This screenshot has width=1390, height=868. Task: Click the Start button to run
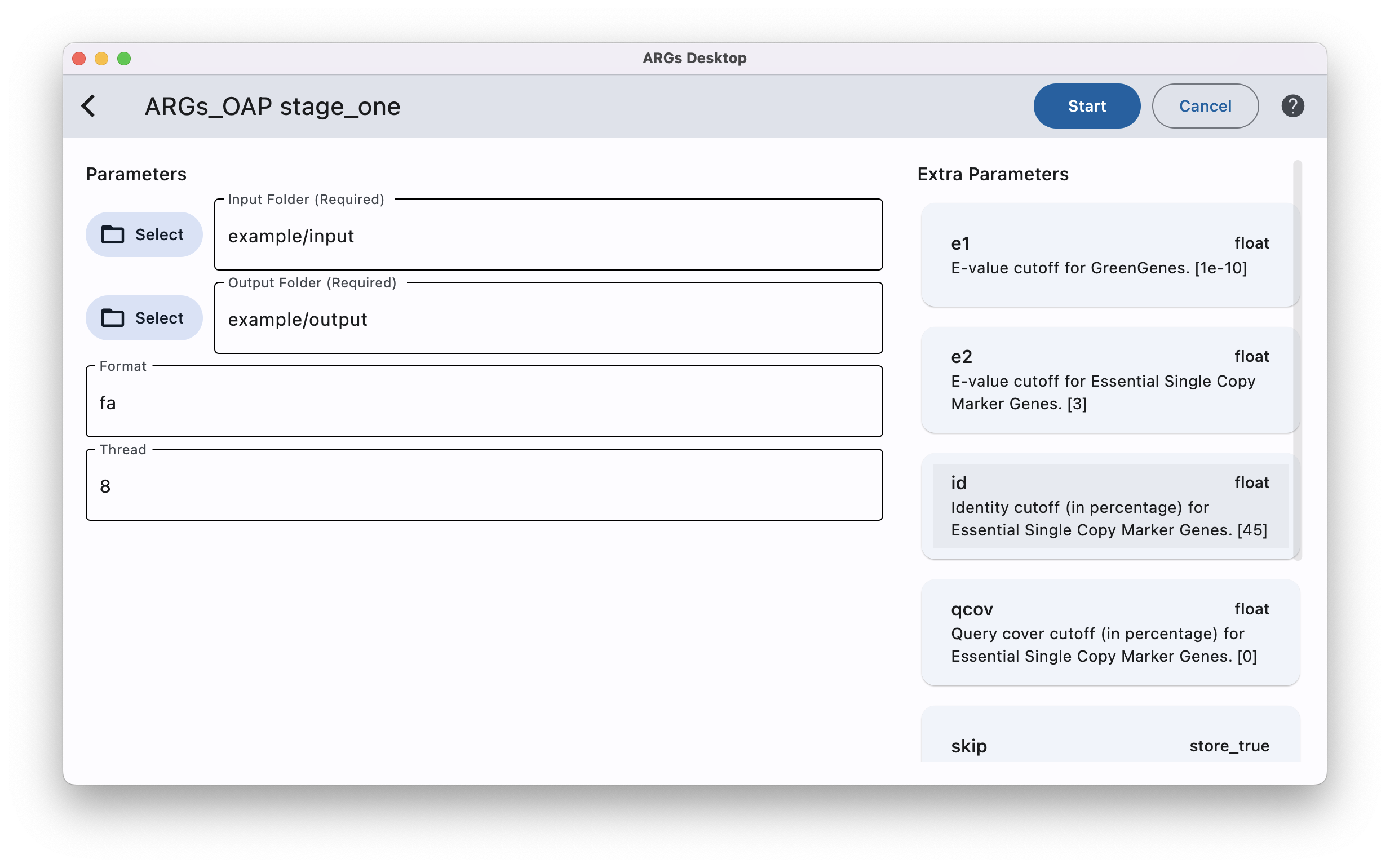pos(1085,105)
